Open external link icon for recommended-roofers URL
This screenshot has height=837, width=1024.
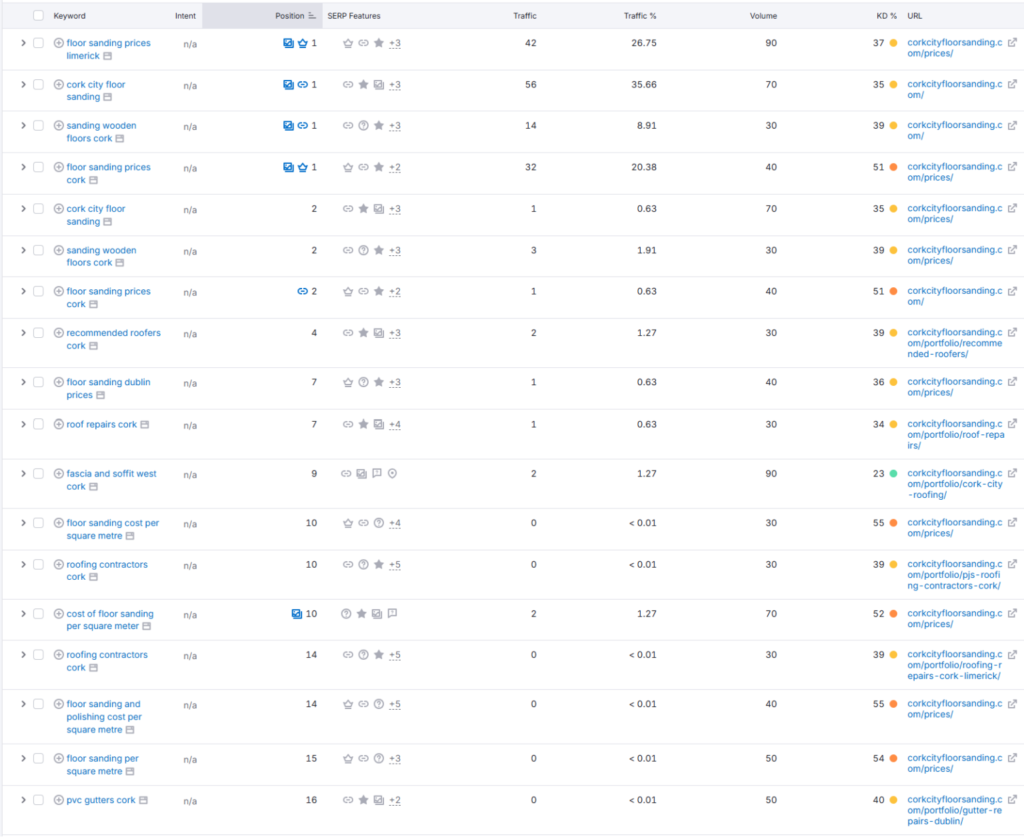point(1012,333)
